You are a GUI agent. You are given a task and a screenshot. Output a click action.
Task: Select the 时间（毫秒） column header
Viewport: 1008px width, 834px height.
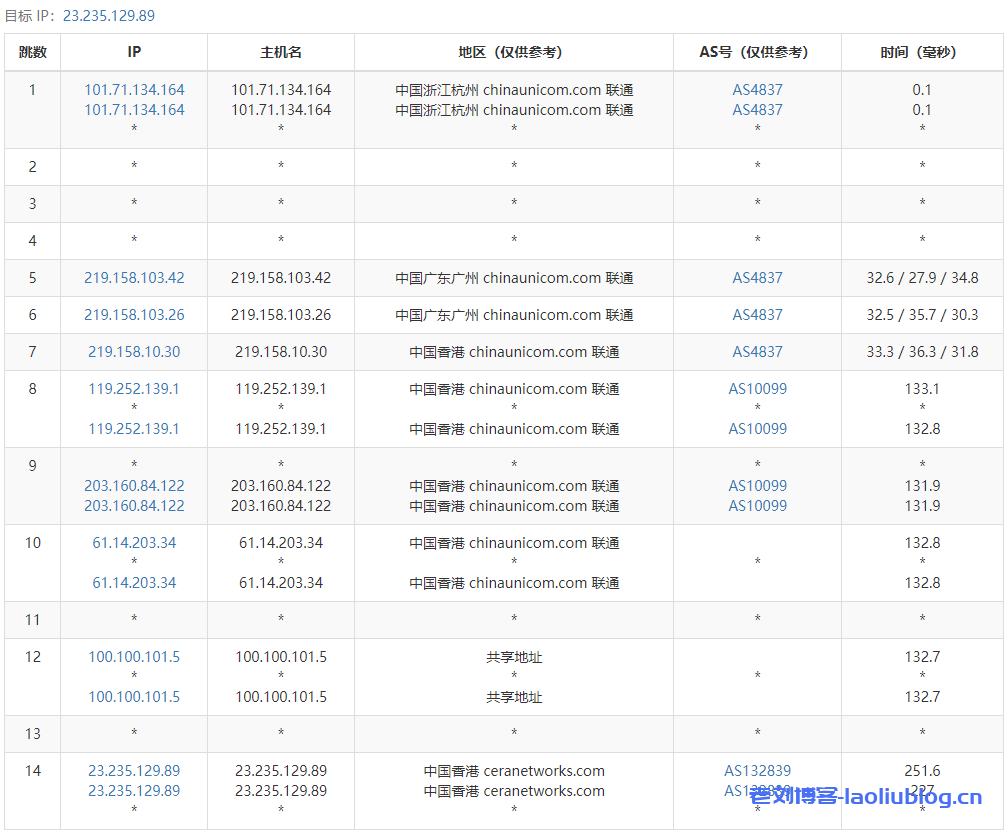point(921,52)
